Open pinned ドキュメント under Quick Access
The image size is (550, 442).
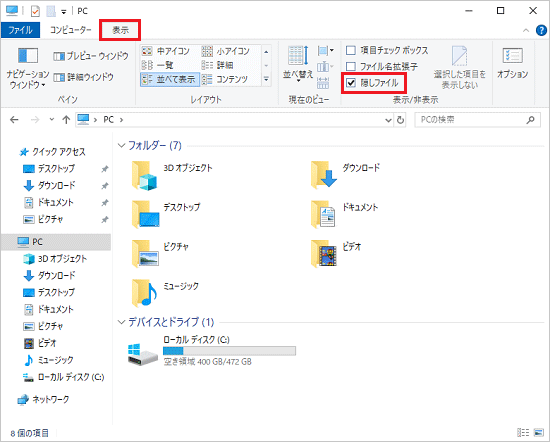point(48,202)
